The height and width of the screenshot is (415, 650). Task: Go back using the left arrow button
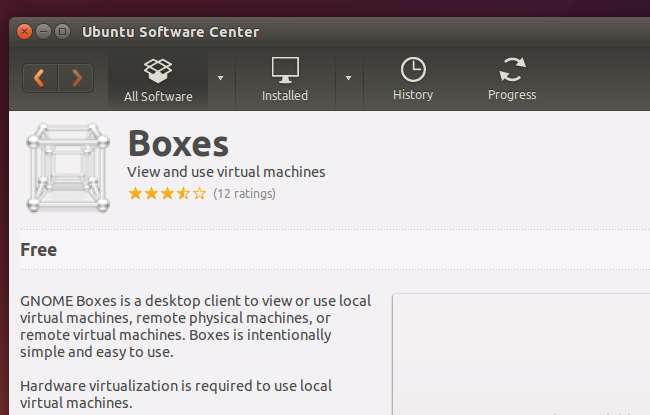click(39, 78)
